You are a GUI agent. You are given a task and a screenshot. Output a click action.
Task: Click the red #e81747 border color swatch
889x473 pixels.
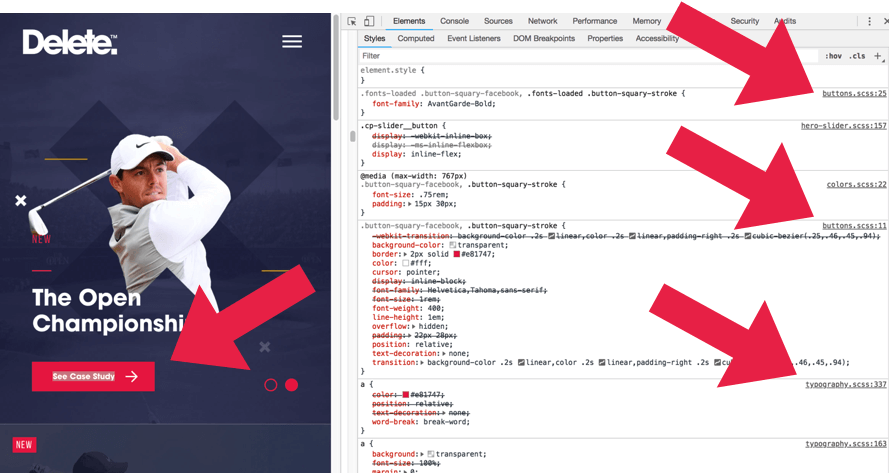(x=458, y=255)
